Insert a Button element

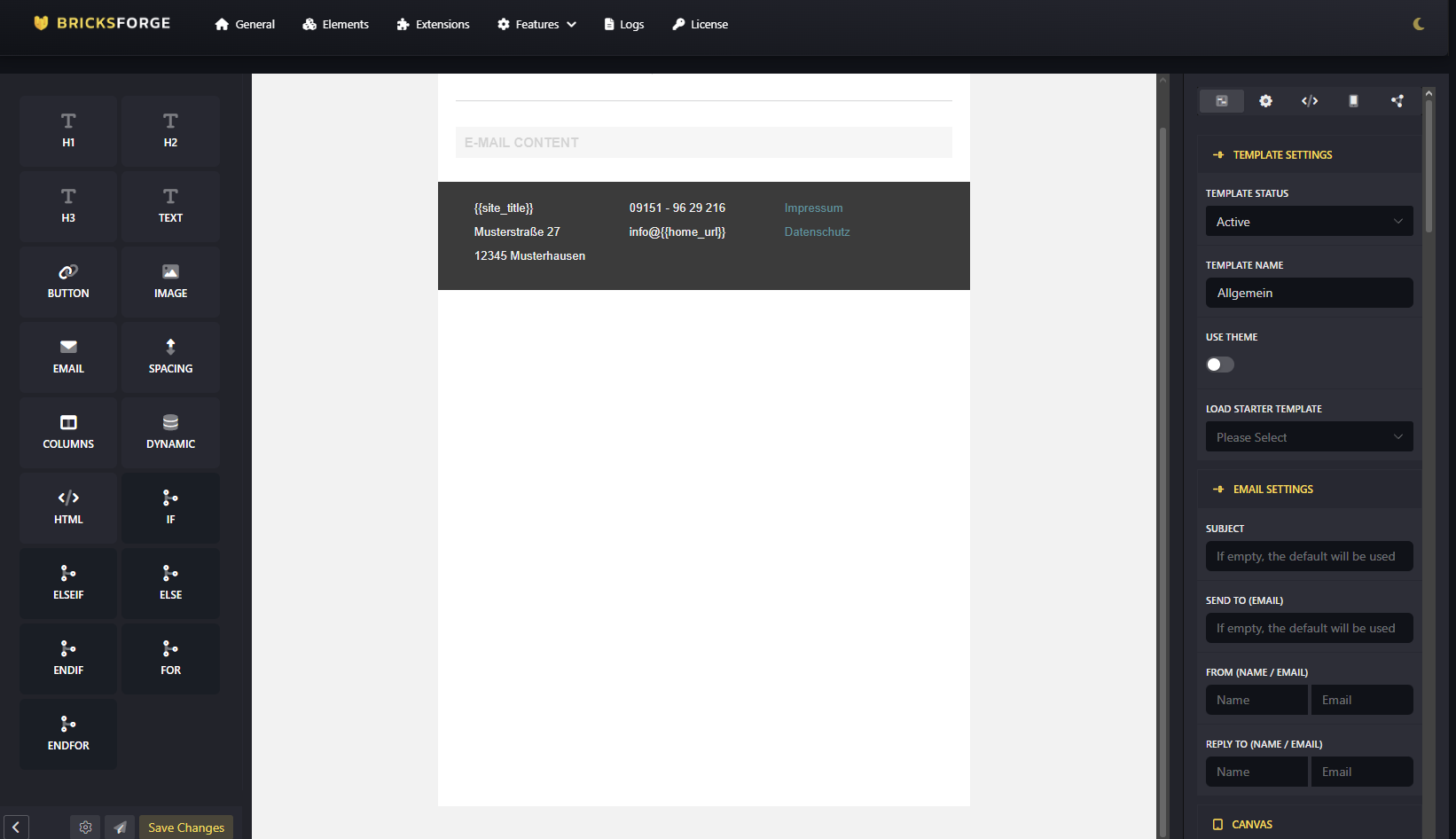[x=68, y=281]
